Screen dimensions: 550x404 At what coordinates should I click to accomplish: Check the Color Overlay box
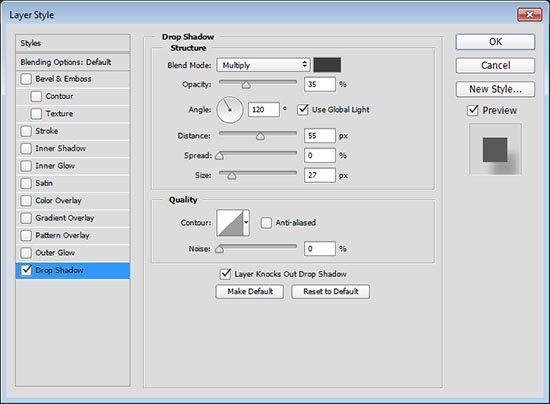tap(26, 201)
